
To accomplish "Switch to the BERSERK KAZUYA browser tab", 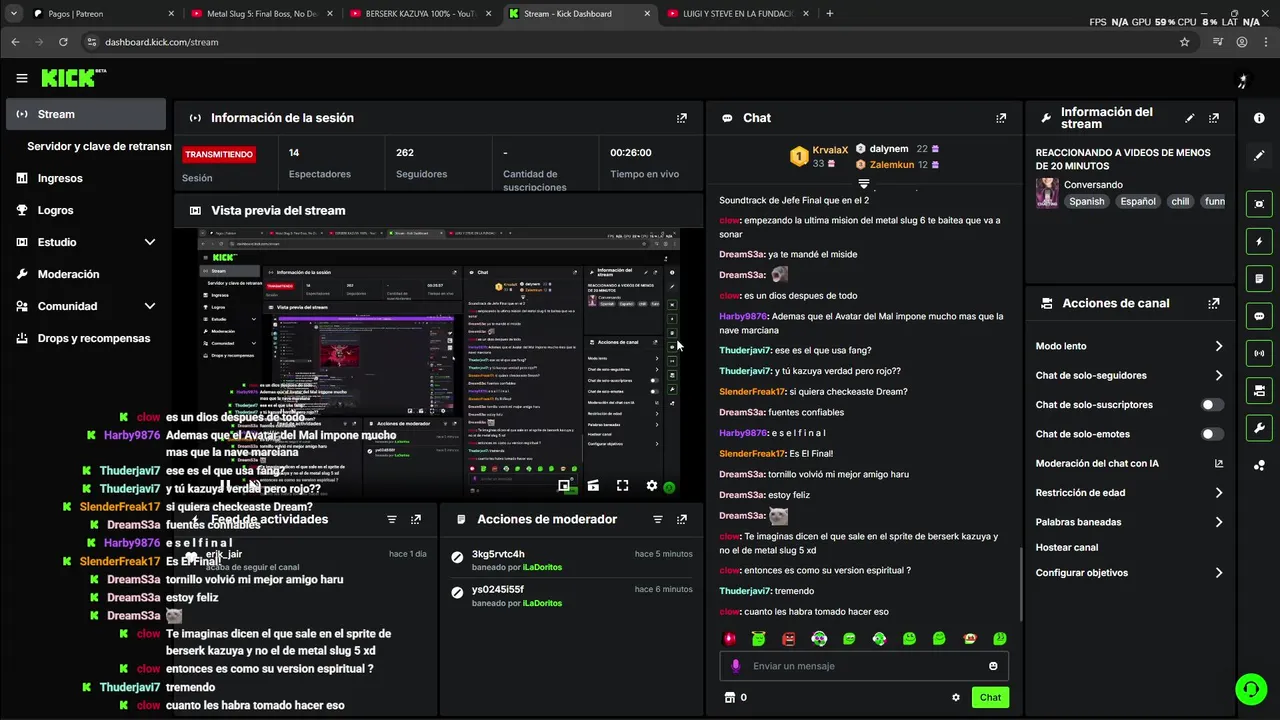I will [420, 14].
